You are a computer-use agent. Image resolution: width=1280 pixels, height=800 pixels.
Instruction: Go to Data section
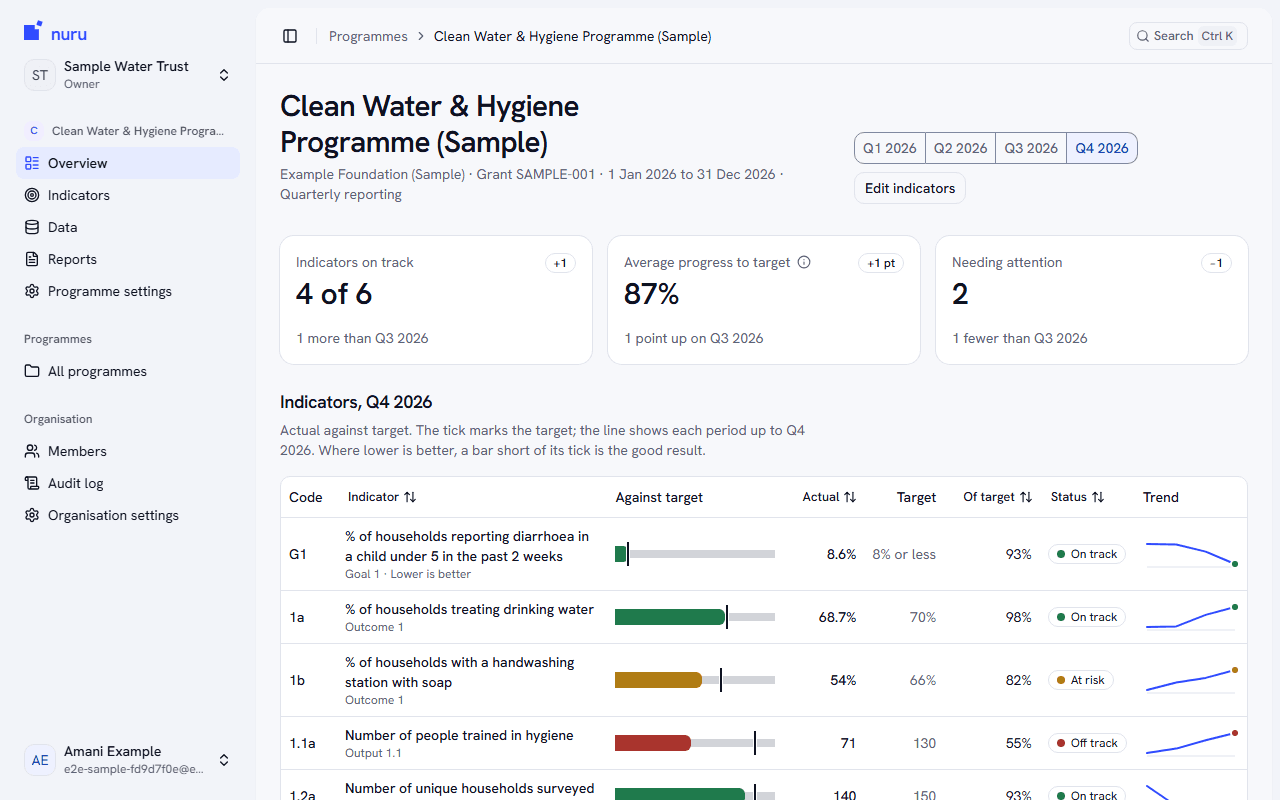[x=128, y=227]
